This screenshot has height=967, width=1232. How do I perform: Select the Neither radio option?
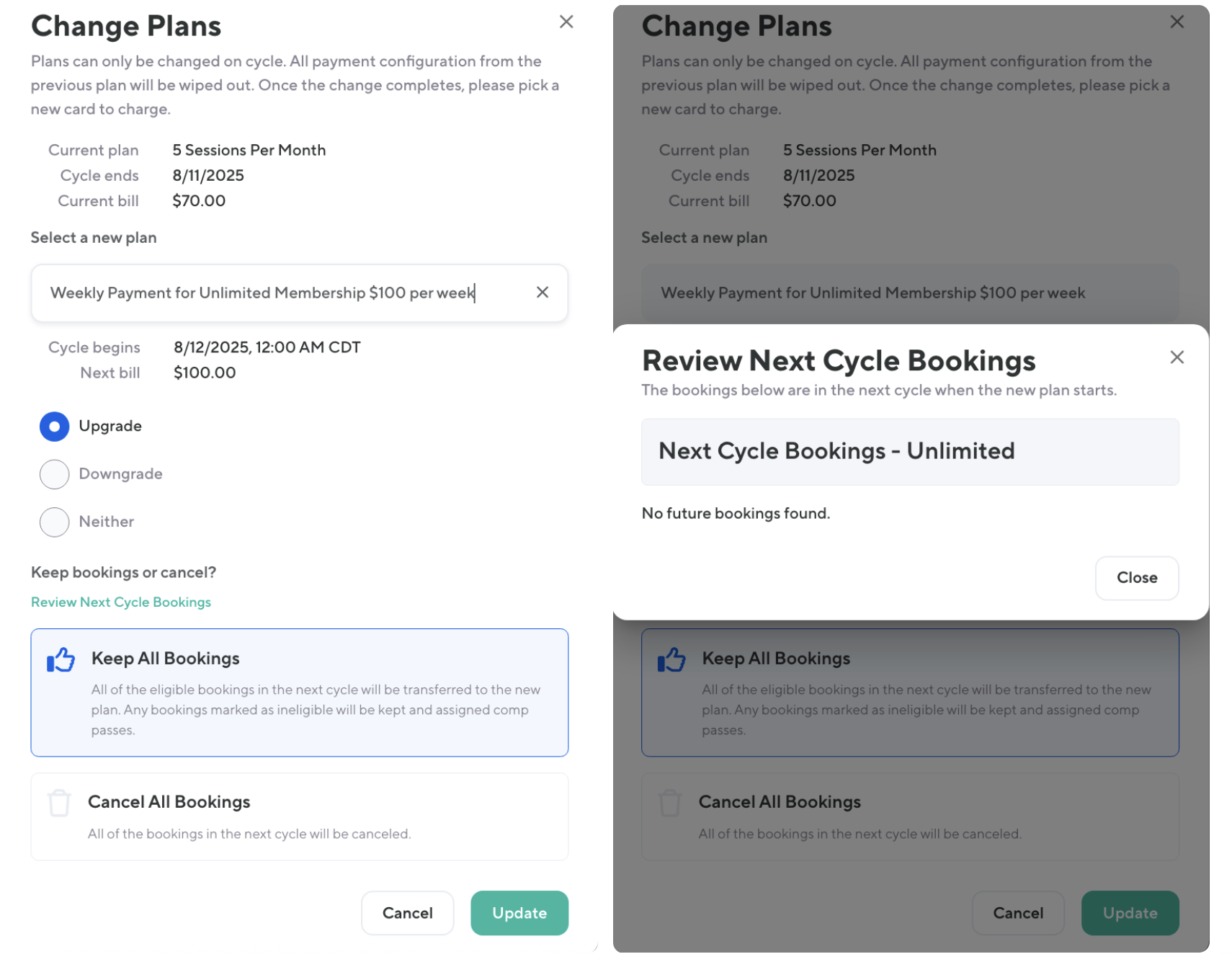coord(55,522)
